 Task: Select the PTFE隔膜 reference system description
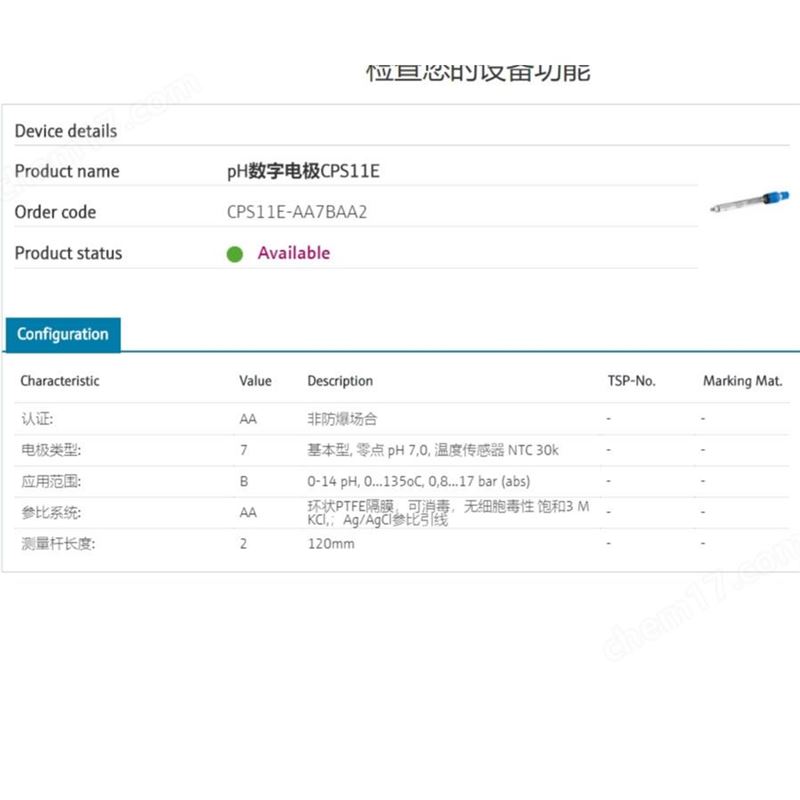[448, 513]
